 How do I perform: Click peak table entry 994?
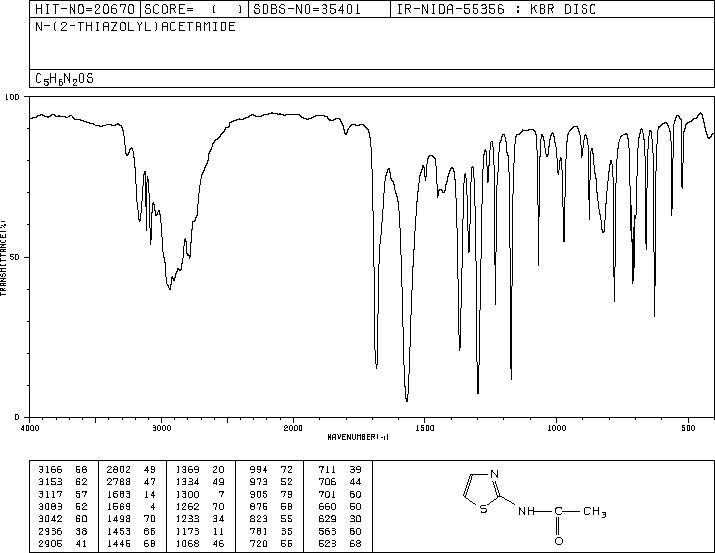259,470
